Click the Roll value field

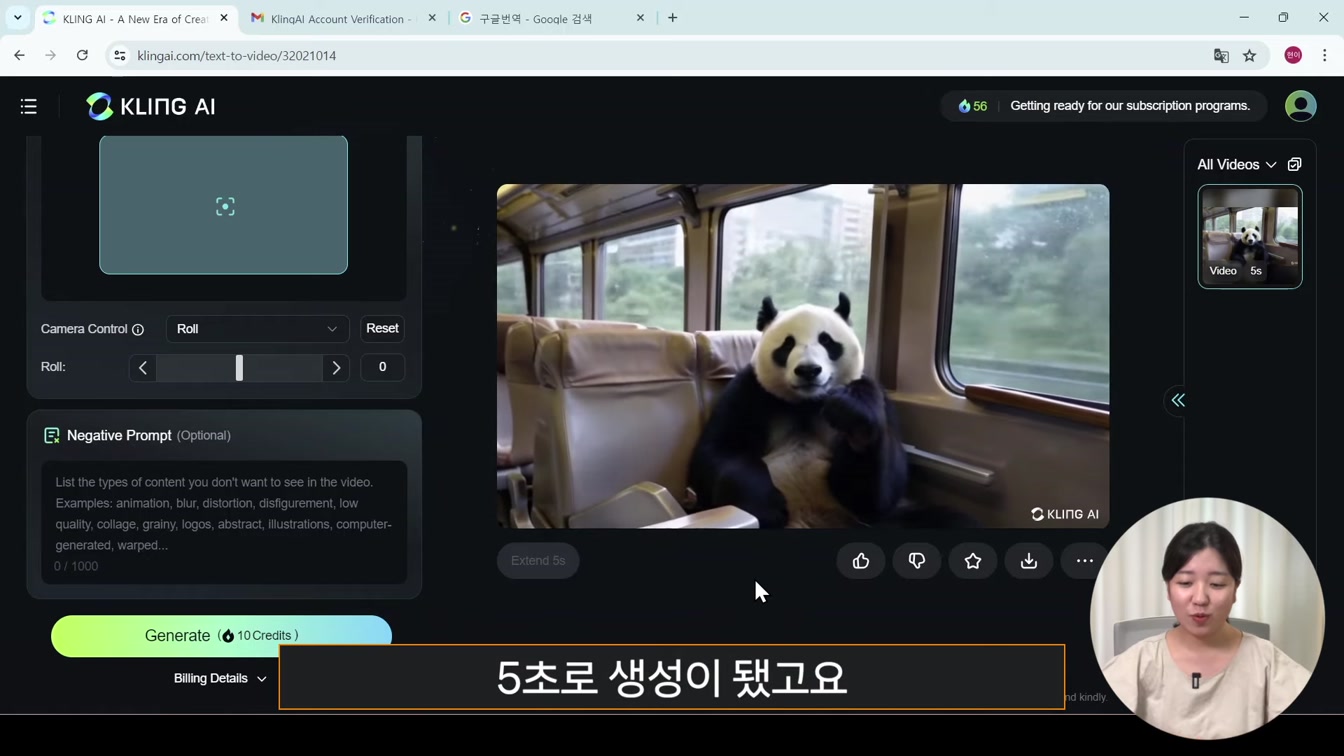(x=382, y=367)
